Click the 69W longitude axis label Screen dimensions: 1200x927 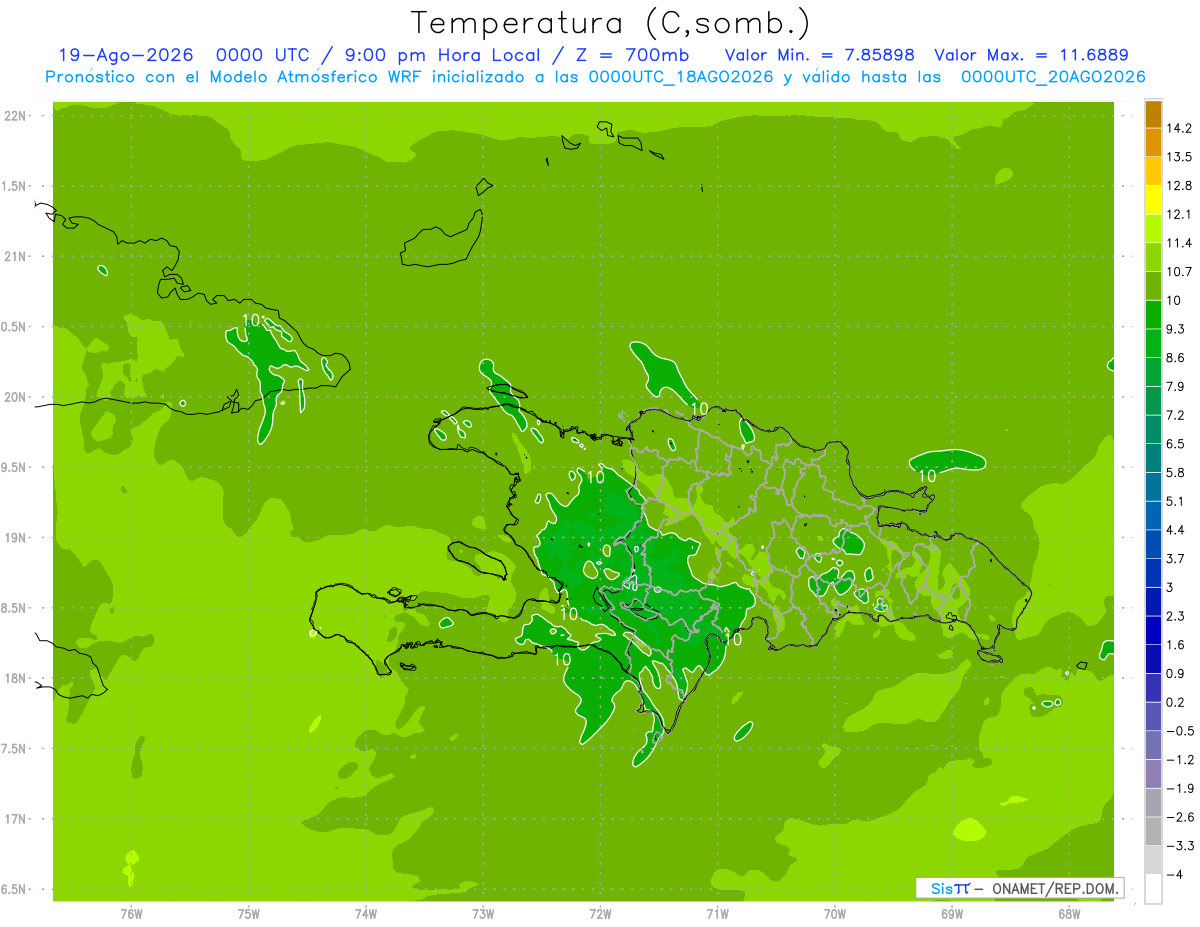(x=952, y=914)
